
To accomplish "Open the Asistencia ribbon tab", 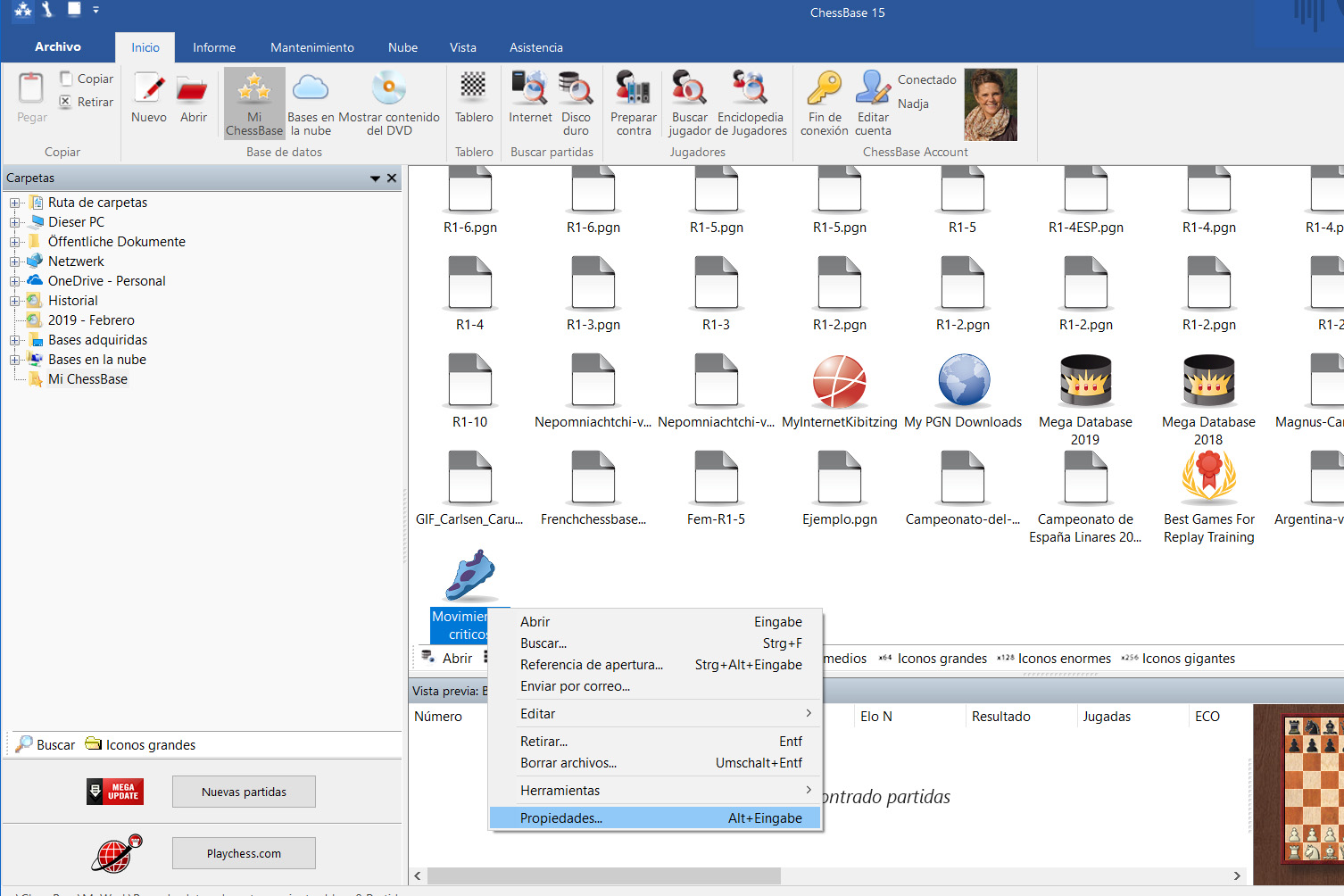I will 536,47.
